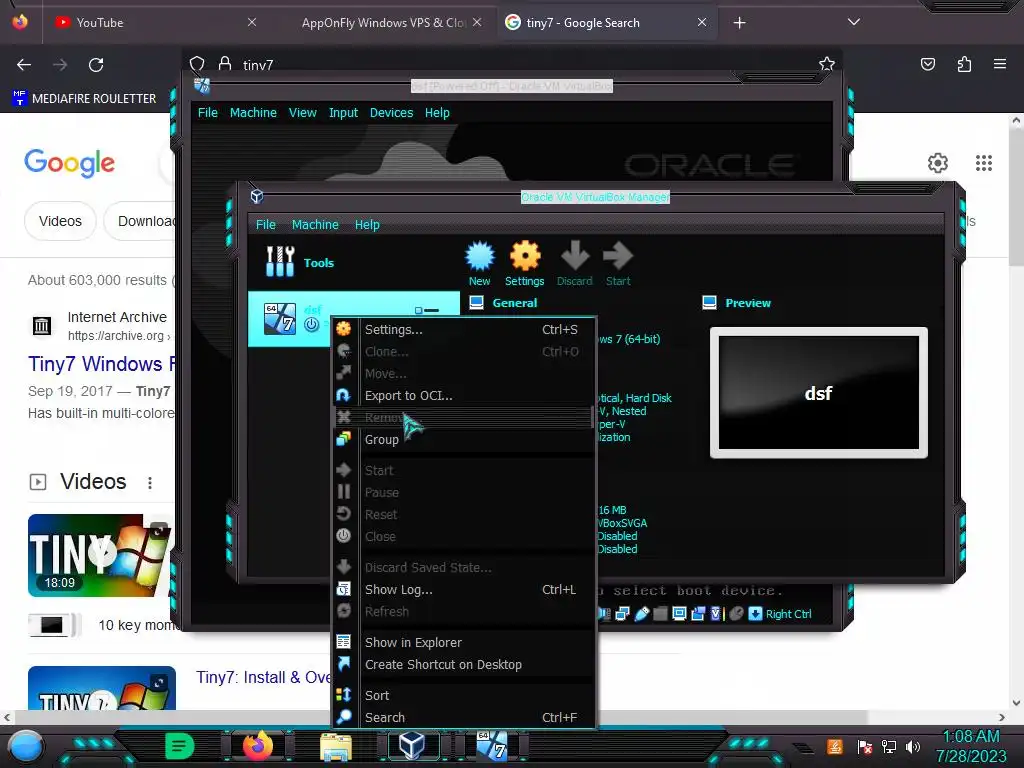Open Machine menu in dsf VM window
The image size is (1024, 768).
(x=253, y=113)
